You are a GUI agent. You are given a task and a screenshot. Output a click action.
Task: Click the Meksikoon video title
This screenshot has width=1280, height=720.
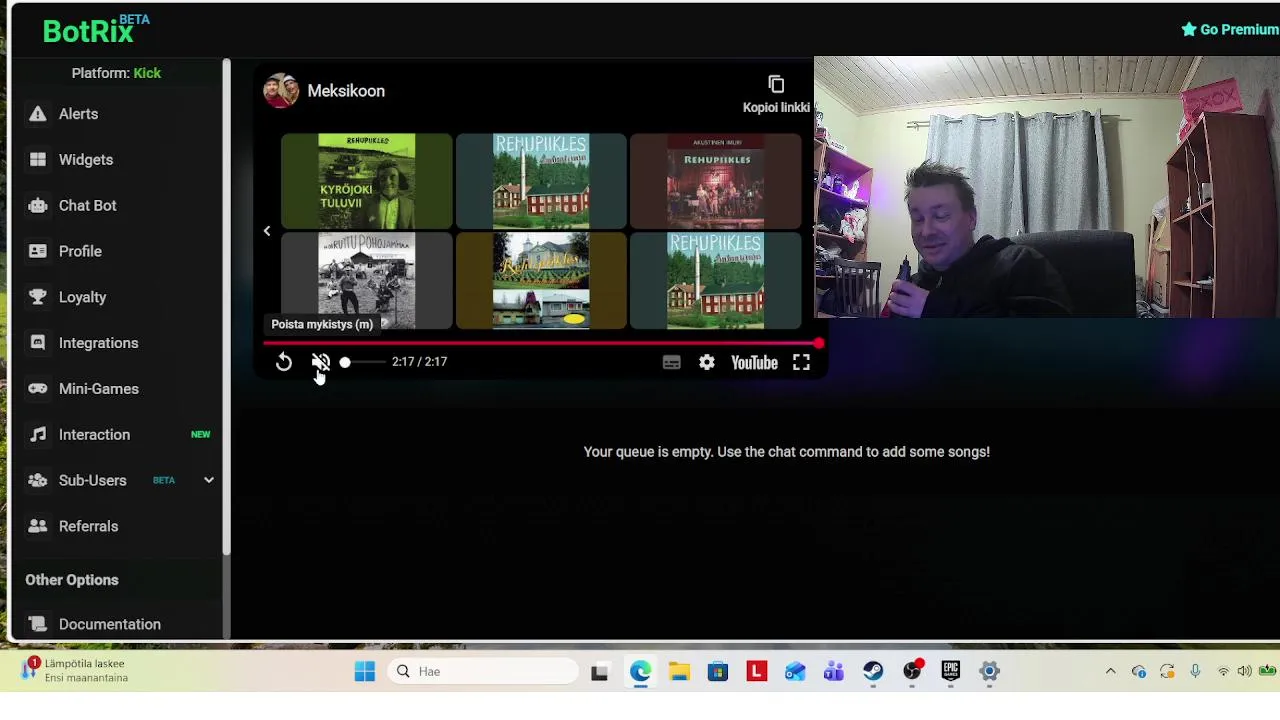click(x=346, y=91)
